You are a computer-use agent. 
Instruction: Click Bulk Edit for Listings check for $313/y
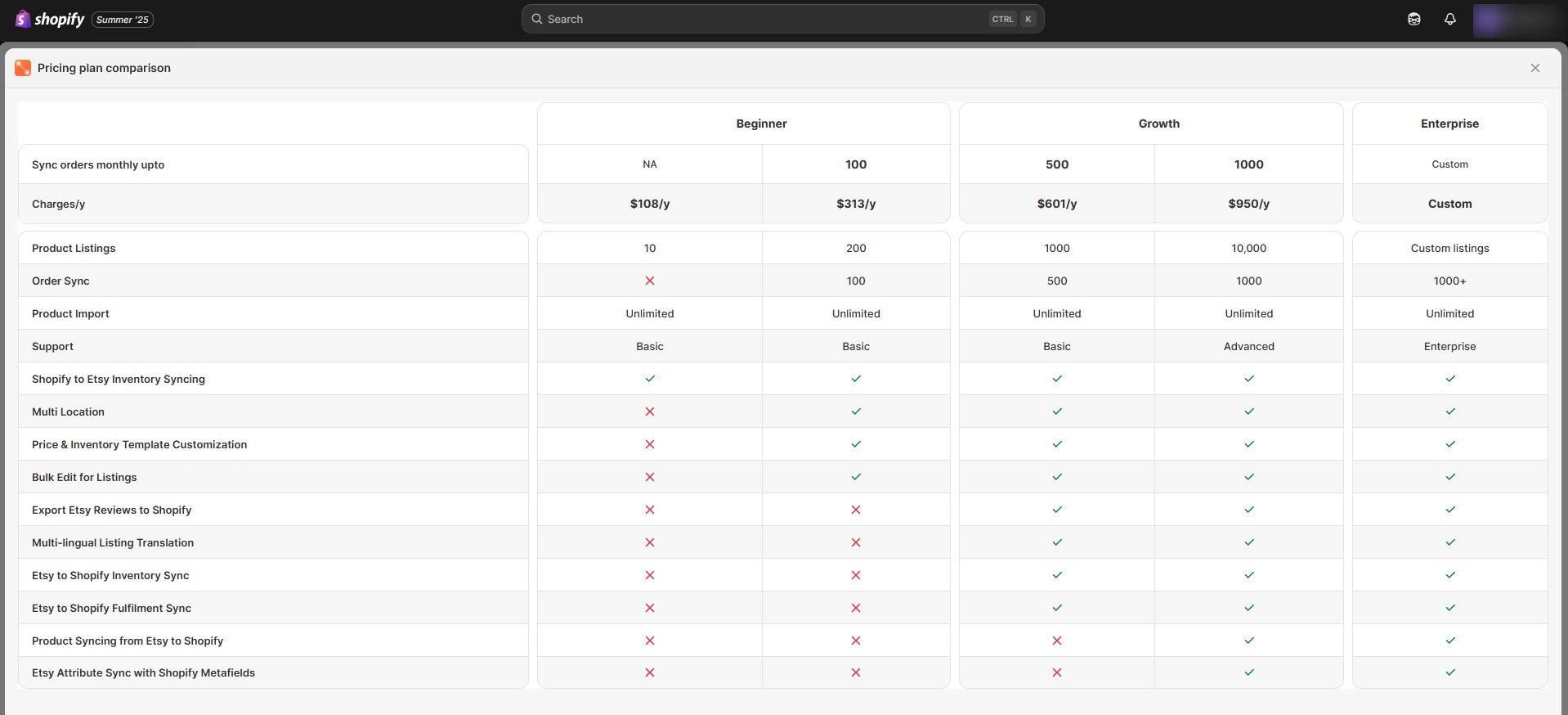click(856, 477)
